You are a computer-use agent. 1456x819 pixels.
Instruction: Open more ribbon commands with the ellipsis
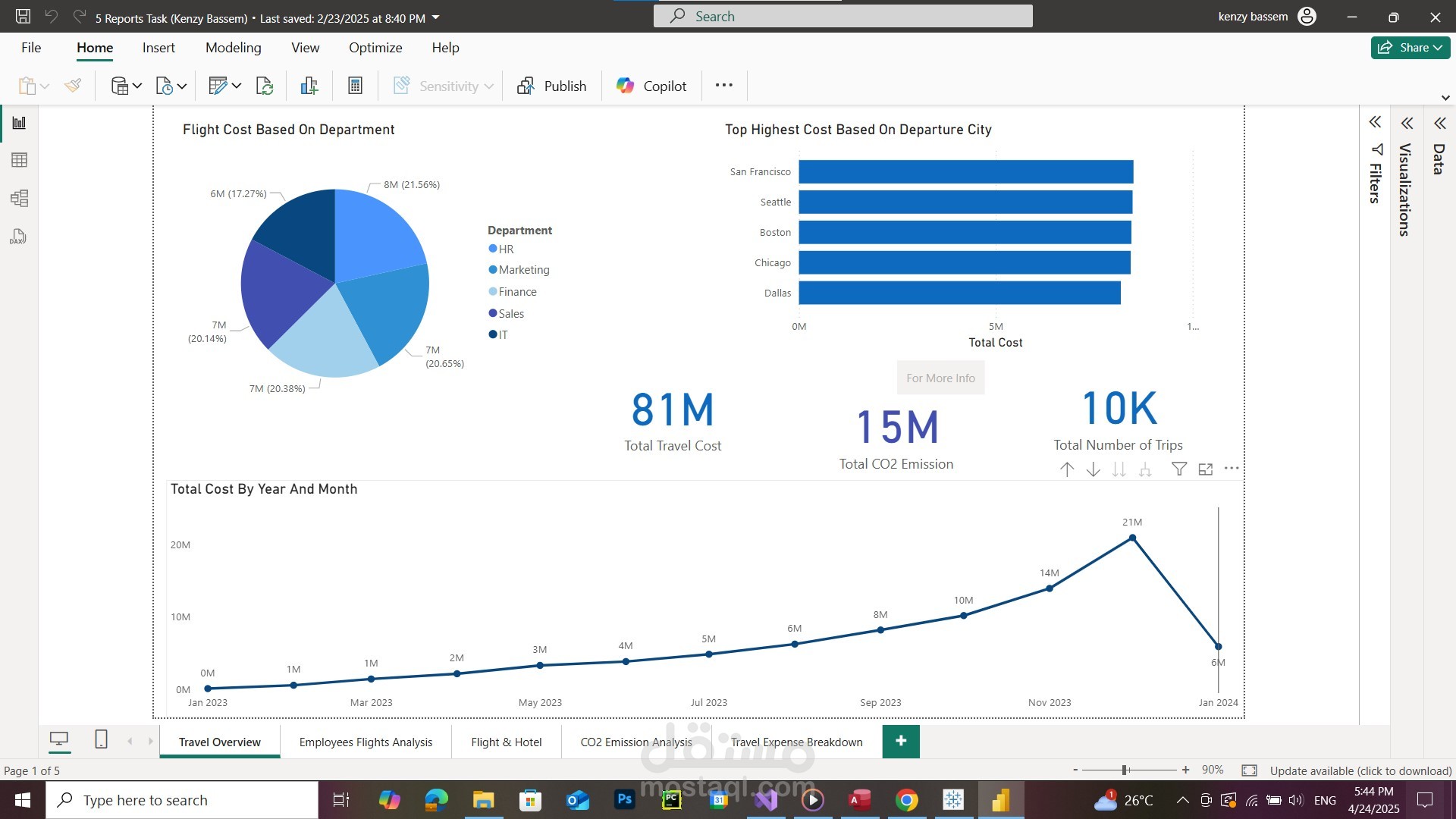click(723, 85)
